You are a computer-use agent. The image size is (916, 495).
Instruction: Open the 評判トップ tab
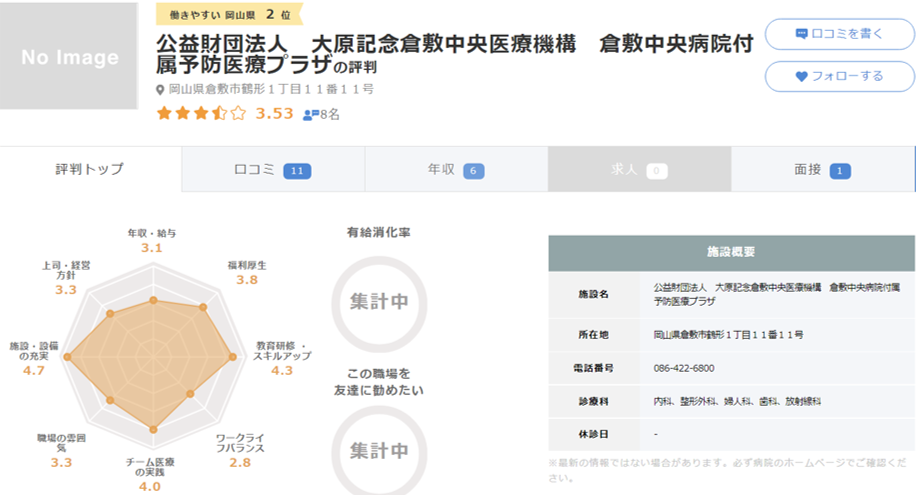[x=91, y=169]
